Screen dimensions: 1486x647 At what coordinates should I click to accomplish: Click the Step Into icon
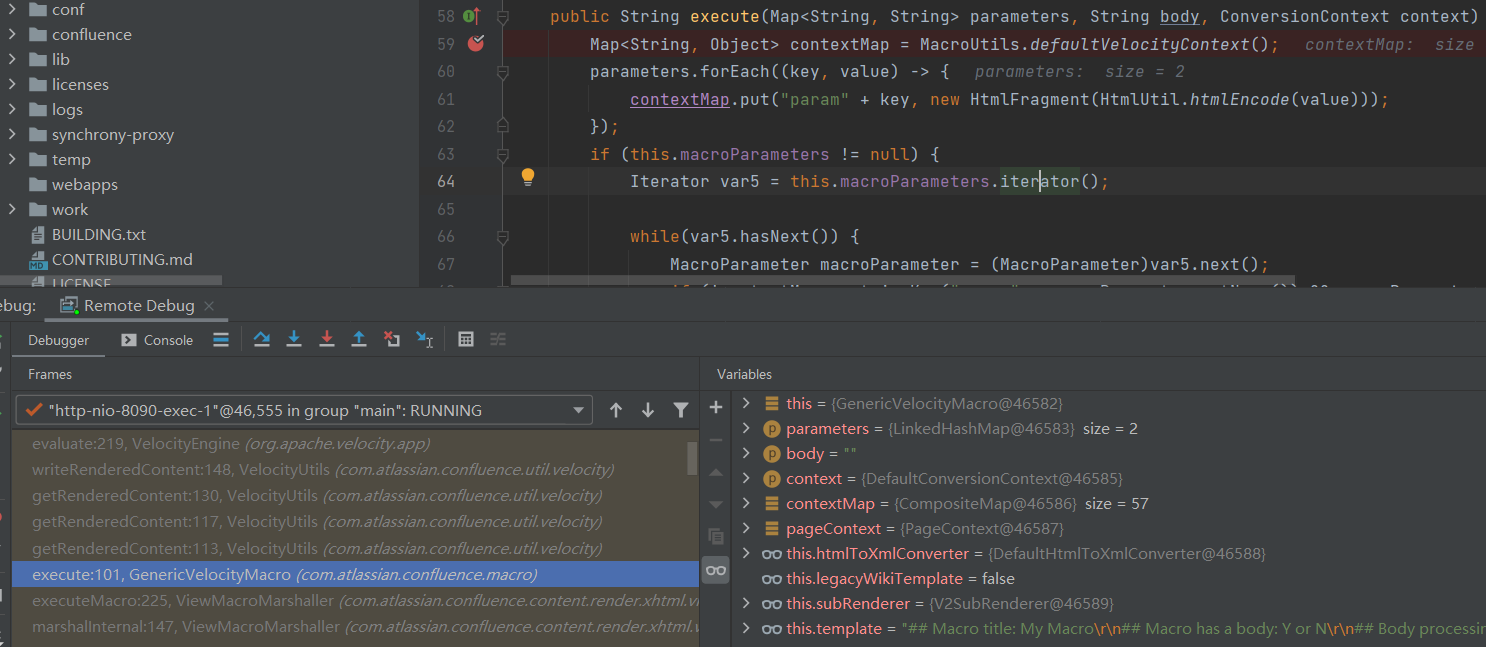pyautogui.click(x=294, y=340)
